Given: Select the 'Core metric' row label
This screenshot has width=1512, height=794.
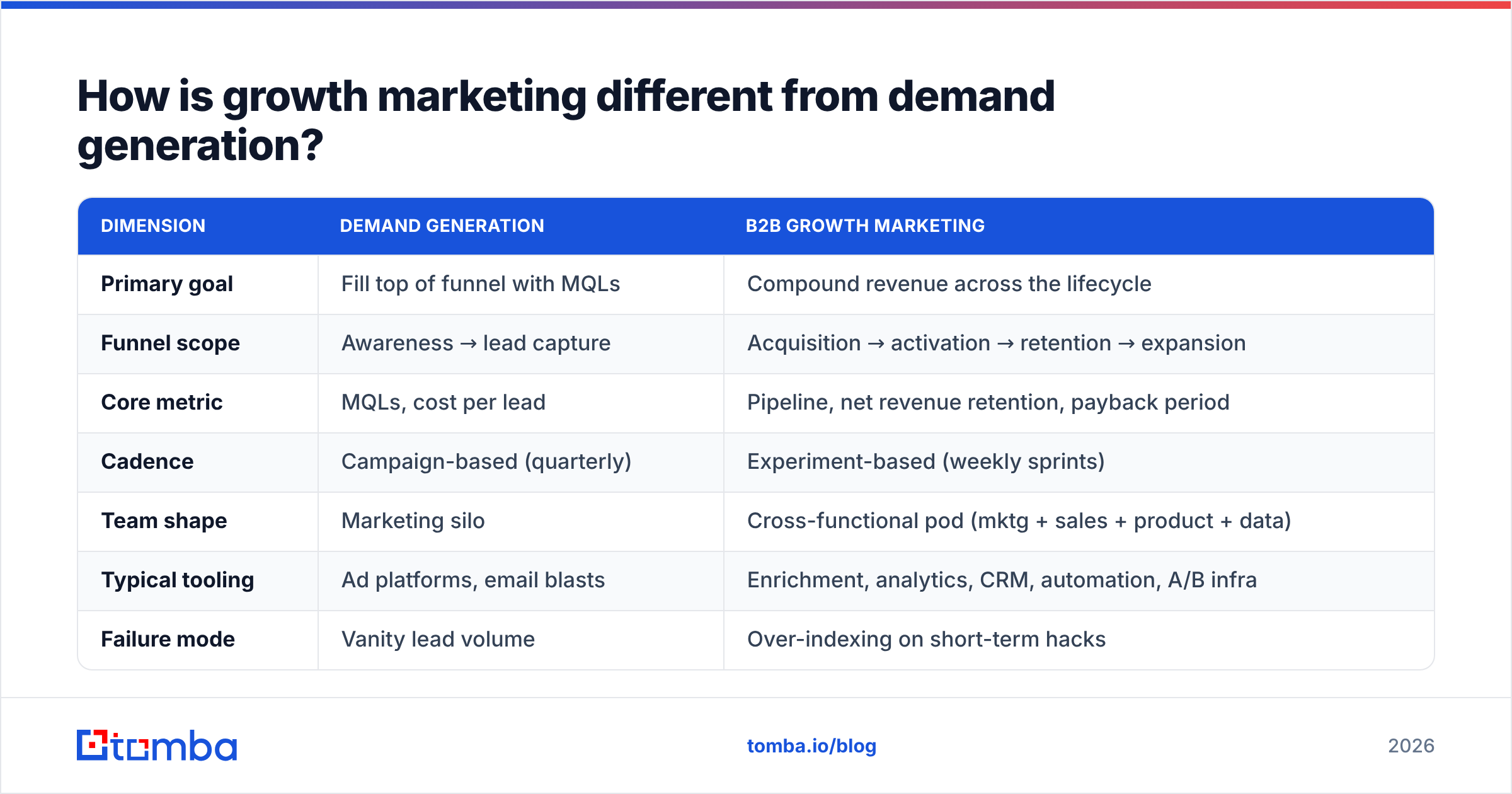Looking at the screenshot, I should pos(162,403).
